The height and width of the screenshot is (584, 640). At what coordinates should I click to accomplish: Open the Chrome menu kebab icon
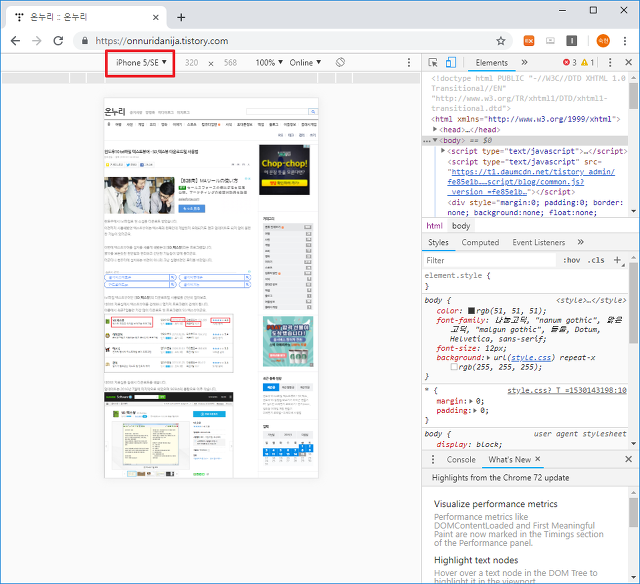625,40
